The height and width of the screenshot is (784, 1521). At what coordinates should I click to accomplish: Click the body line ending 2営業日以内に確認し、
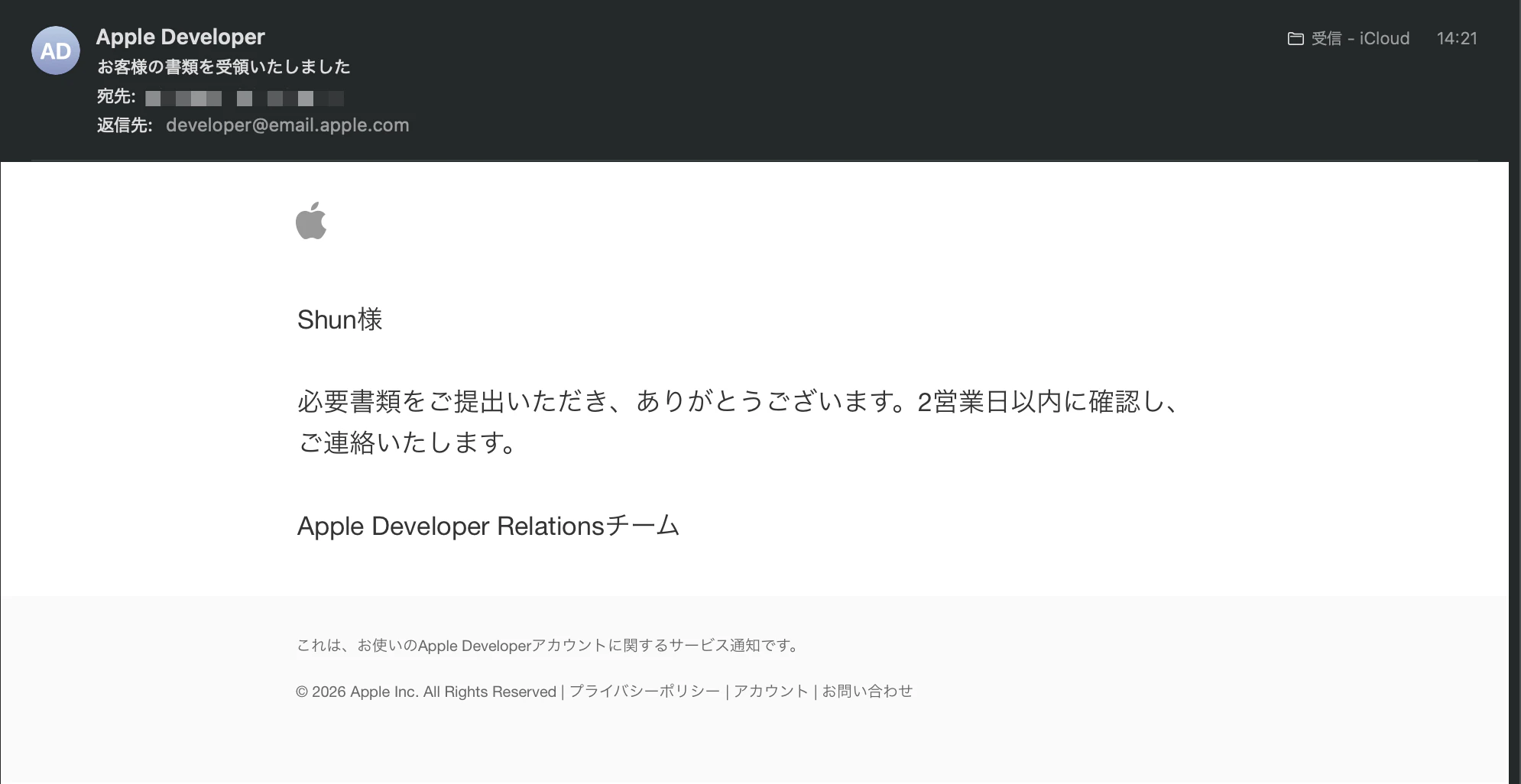tap(738, 401)
